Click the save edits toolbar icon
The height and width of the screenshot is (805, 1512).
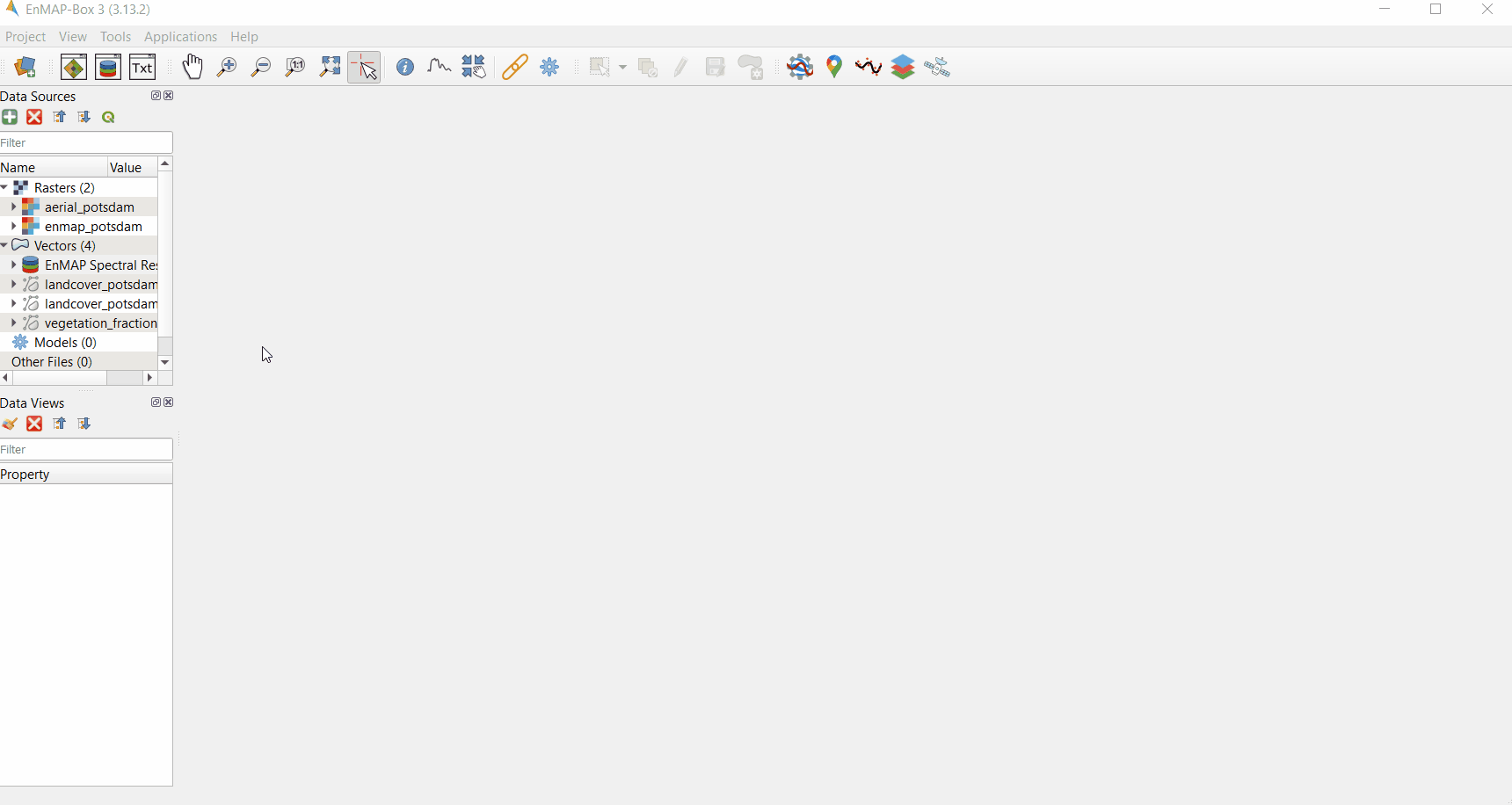(x=716, y=68)
